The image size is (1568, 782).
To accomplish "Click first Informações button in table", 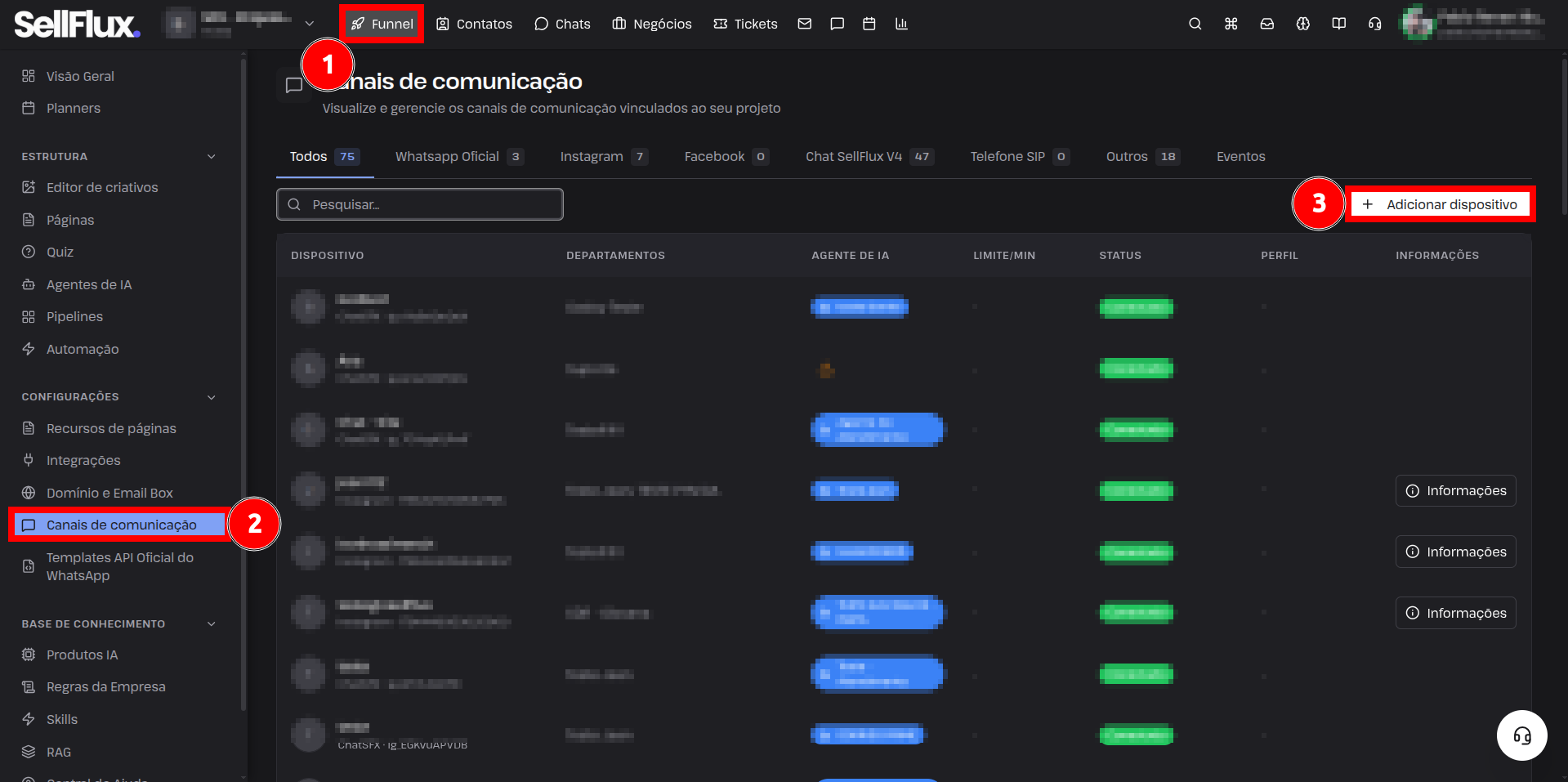I will [1455, 490].
